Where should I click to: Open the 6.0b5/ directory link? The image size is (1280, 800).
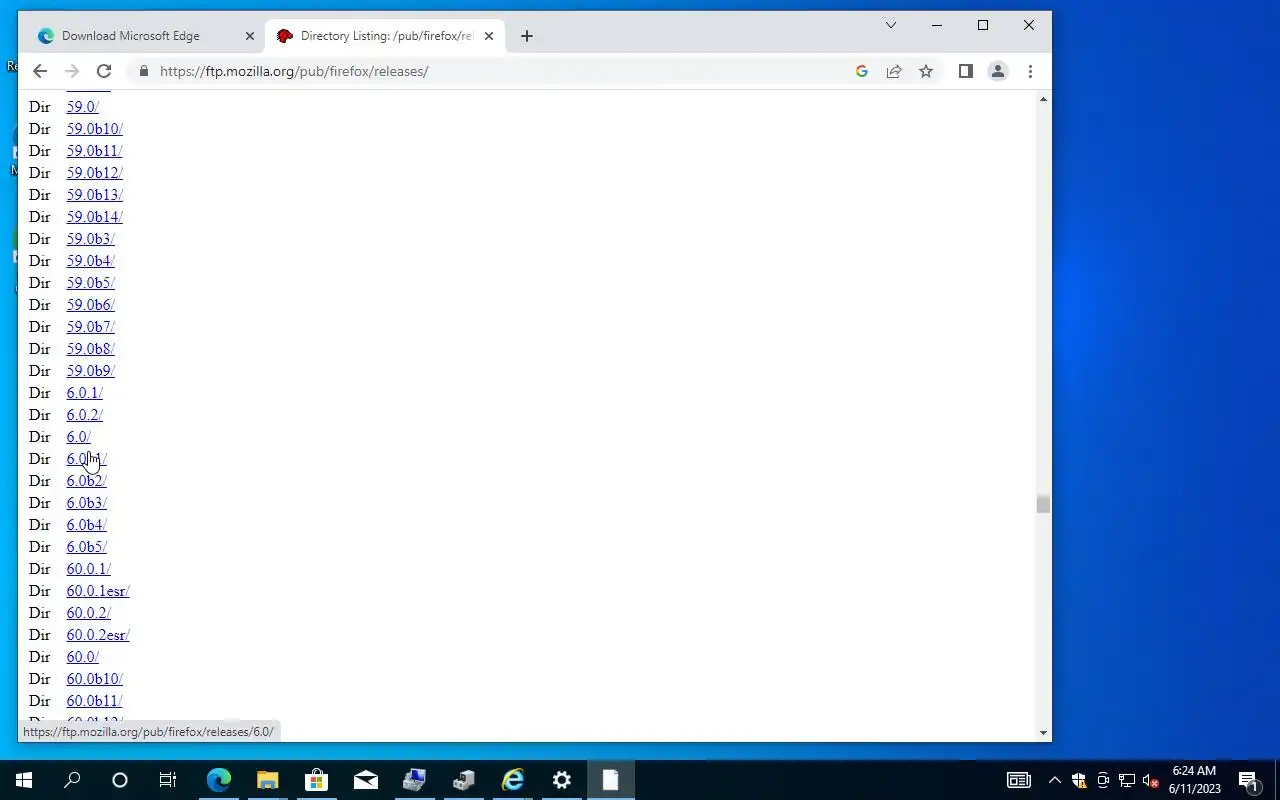point(87,547)
